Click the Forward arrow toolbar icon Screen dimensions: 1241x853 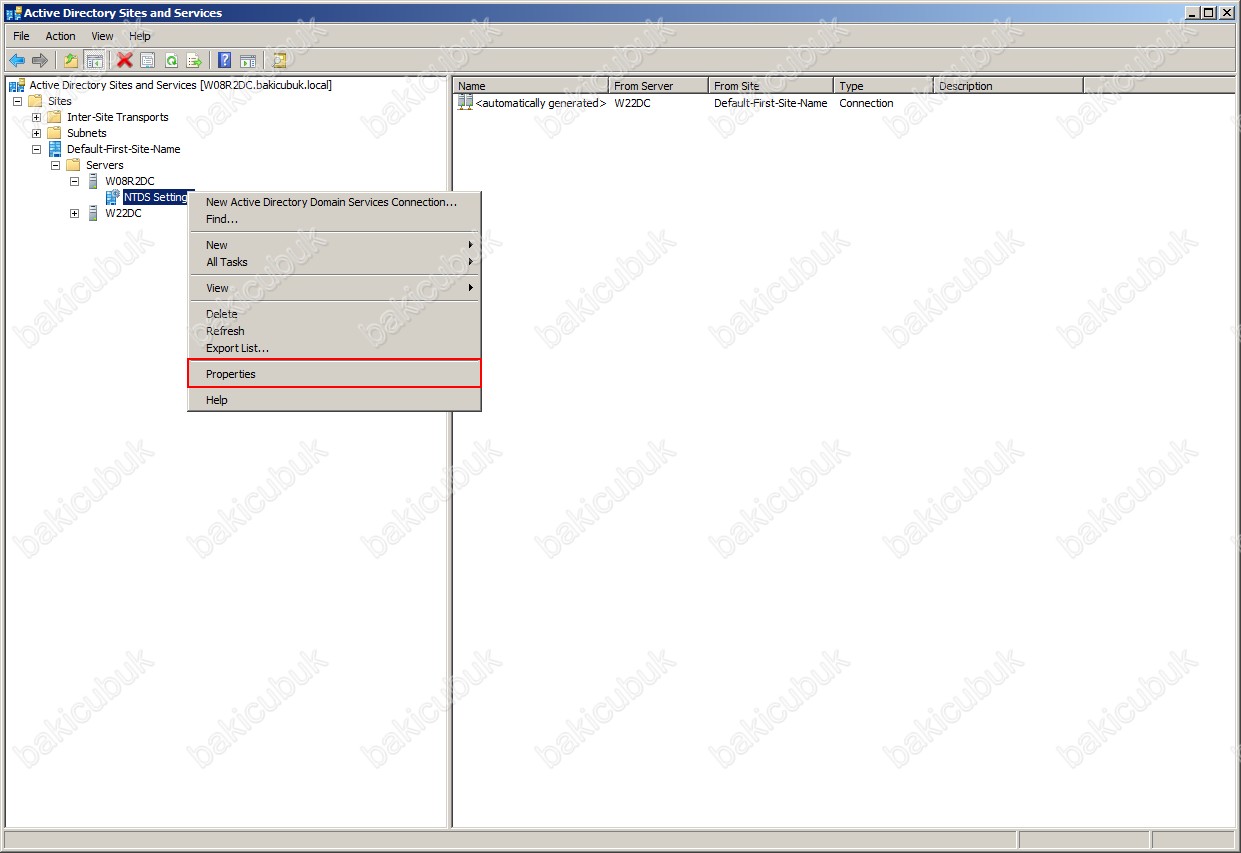[x=40, y=60]
